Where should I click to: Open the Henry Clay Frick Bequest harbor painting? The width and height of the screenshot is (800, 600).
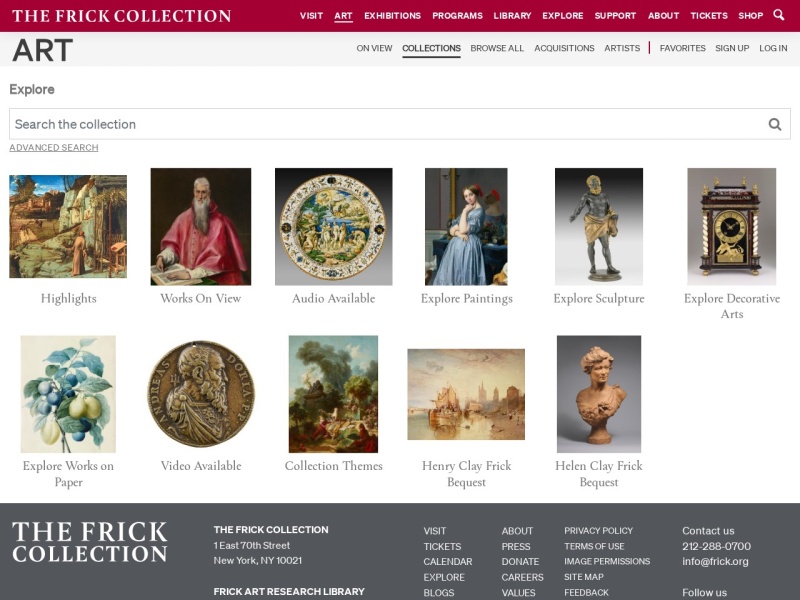click(x=466, y=394)
